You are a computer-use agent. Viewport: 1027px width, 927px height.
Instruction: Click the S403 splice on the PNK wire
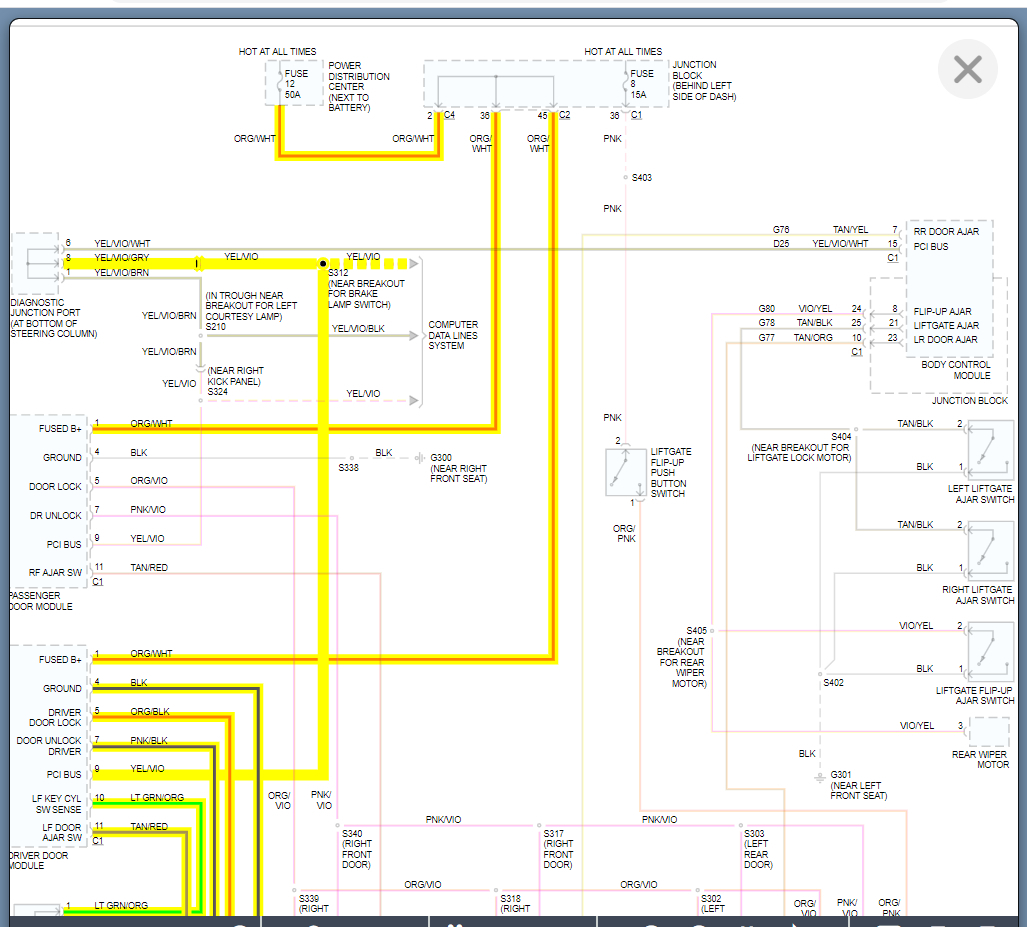click(626, 178)
